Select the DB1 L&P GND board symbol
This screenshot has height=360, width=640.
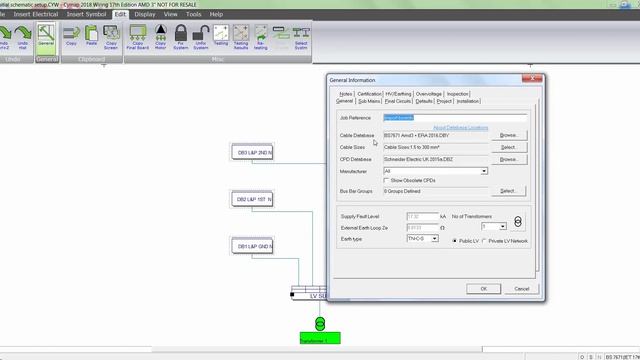[252, 246]
